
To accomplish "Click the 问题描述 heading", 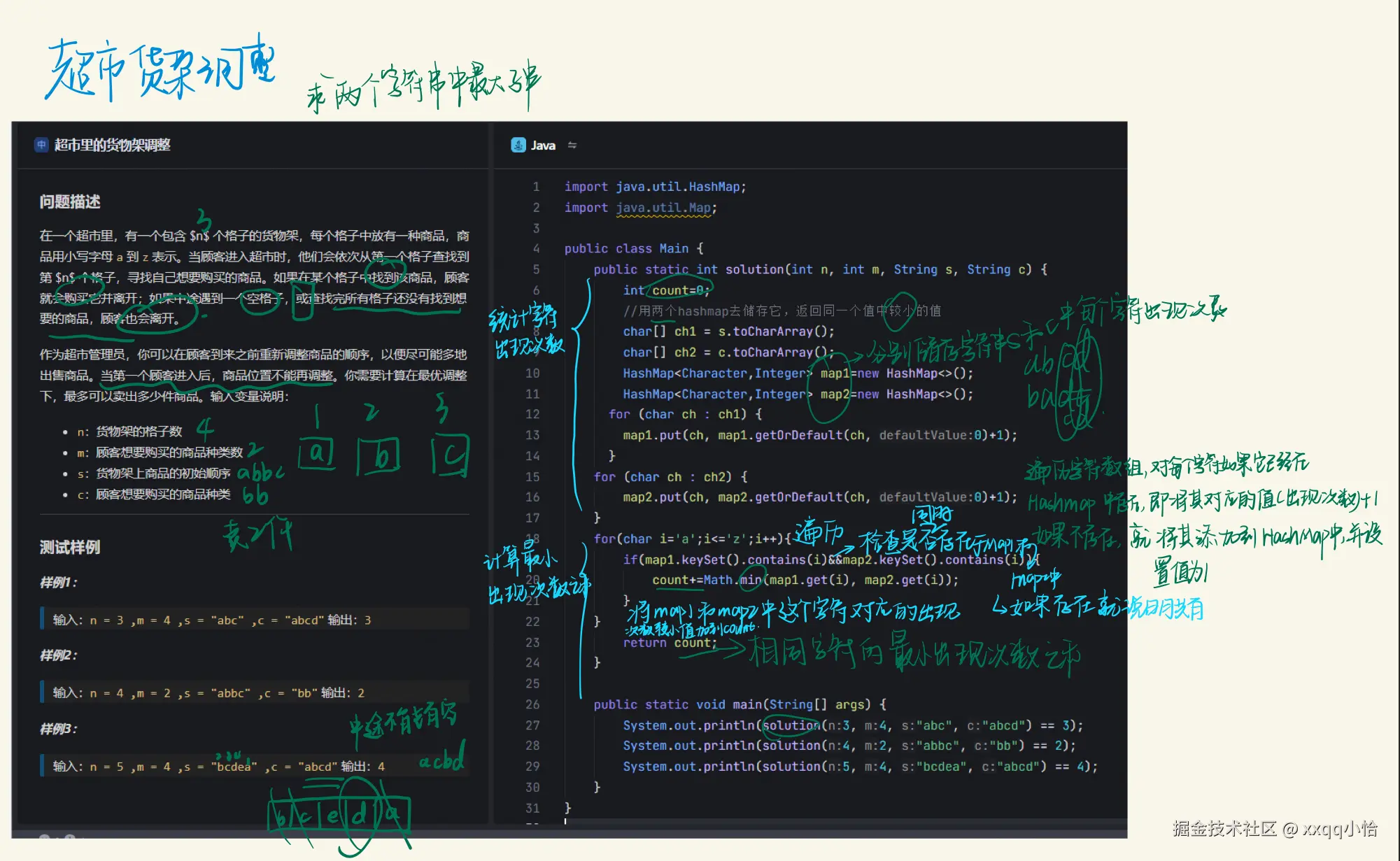I will (70, 202).
